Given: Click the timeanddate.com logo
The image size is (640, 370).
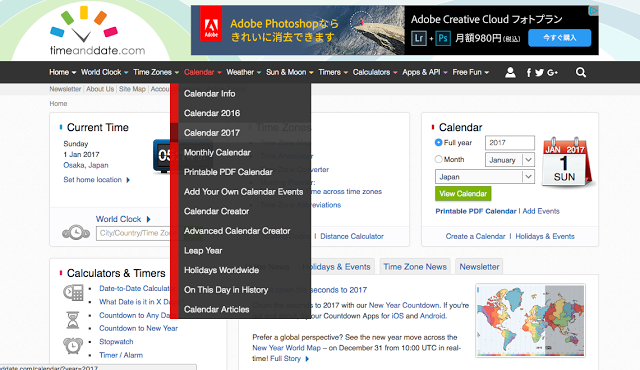Looking at the screenshot, I should 97,31.
